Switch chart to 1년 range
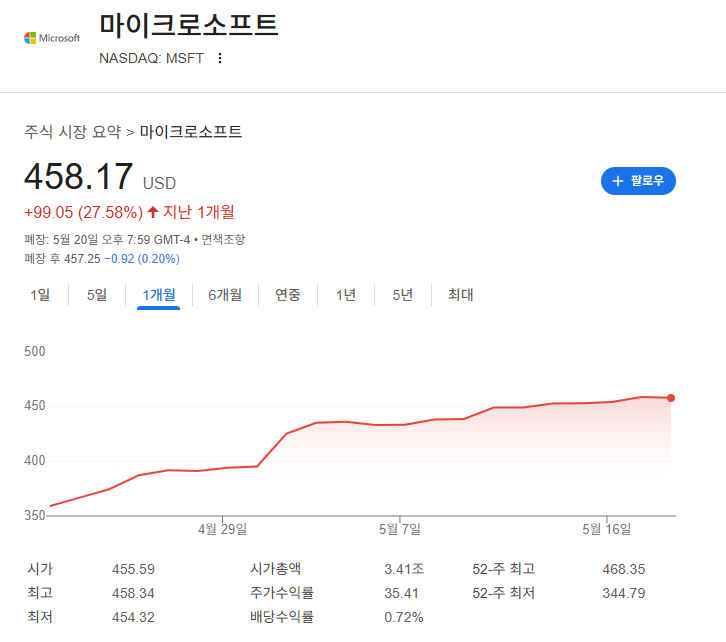Image resolution: width=726 pixels, height=642 pixels. [345, 295]
